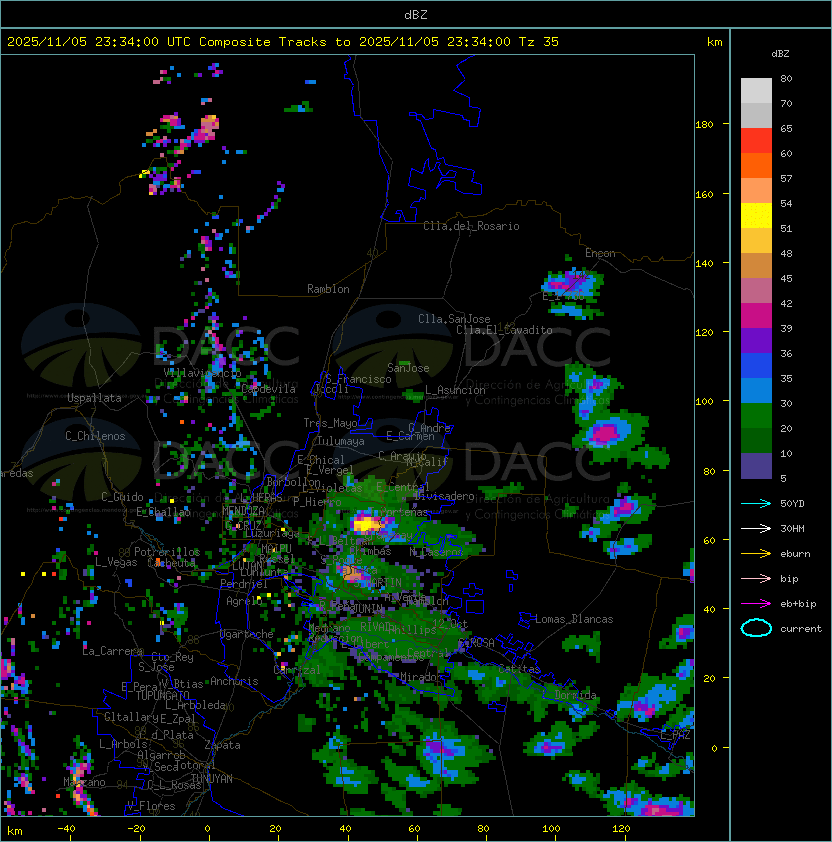Click the 'TUPUNGATO' place label
This screenshot has height=842, width=832.
coord(162,695)
